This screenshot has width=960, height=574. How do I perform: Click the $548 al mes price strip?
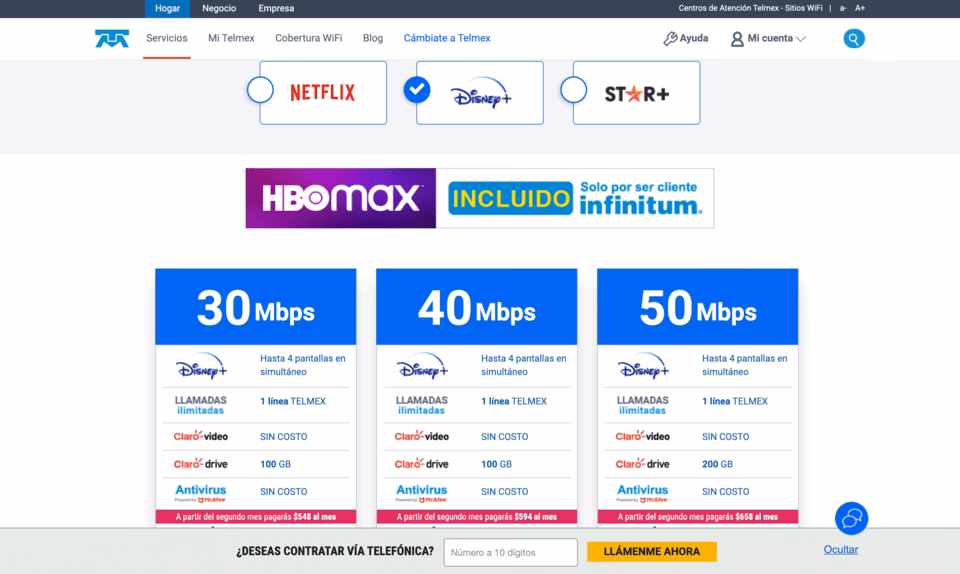(x=255, y=516)
